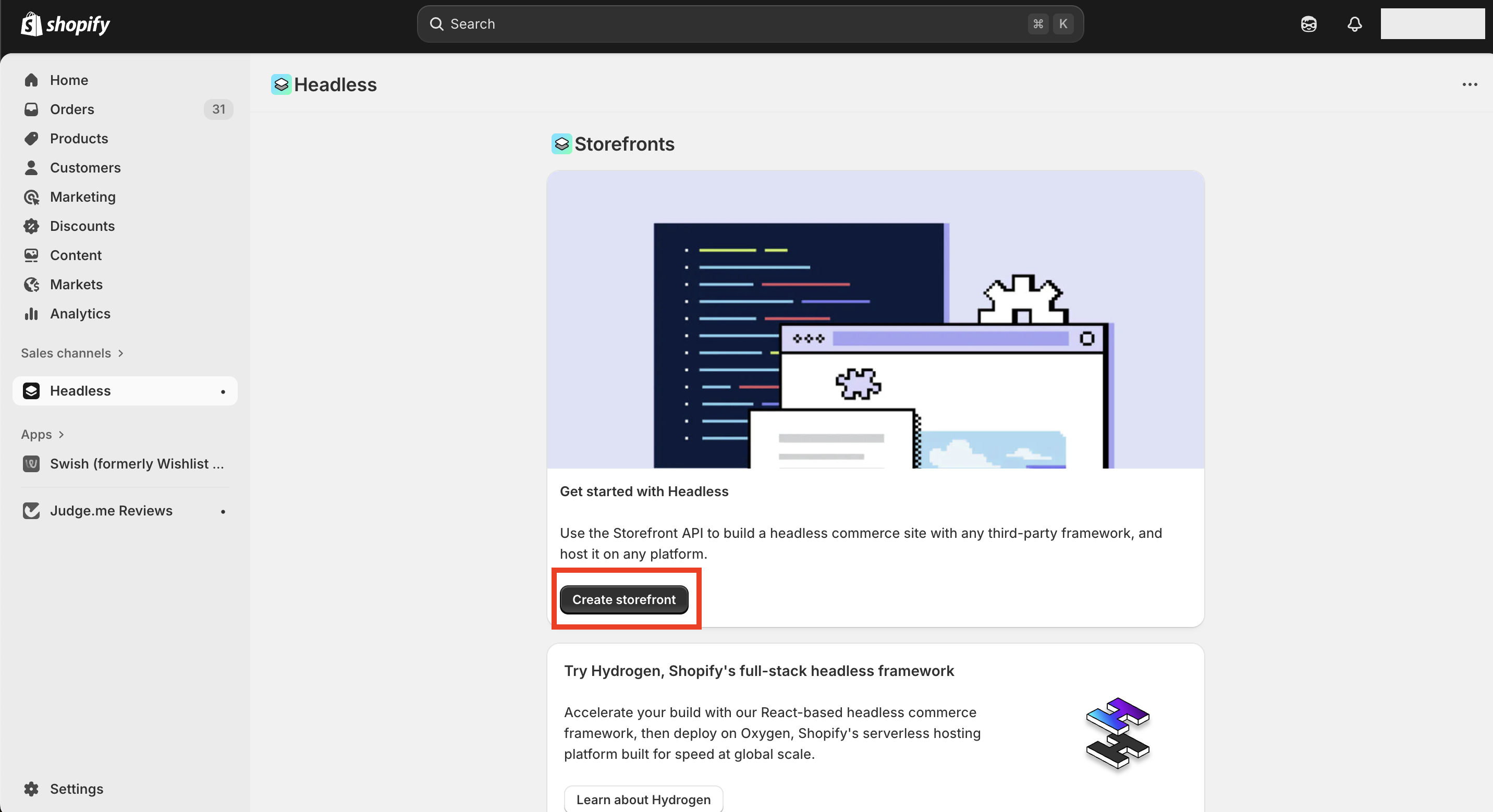
Task: Expand the Sales channels section
Action: point(72,353)
